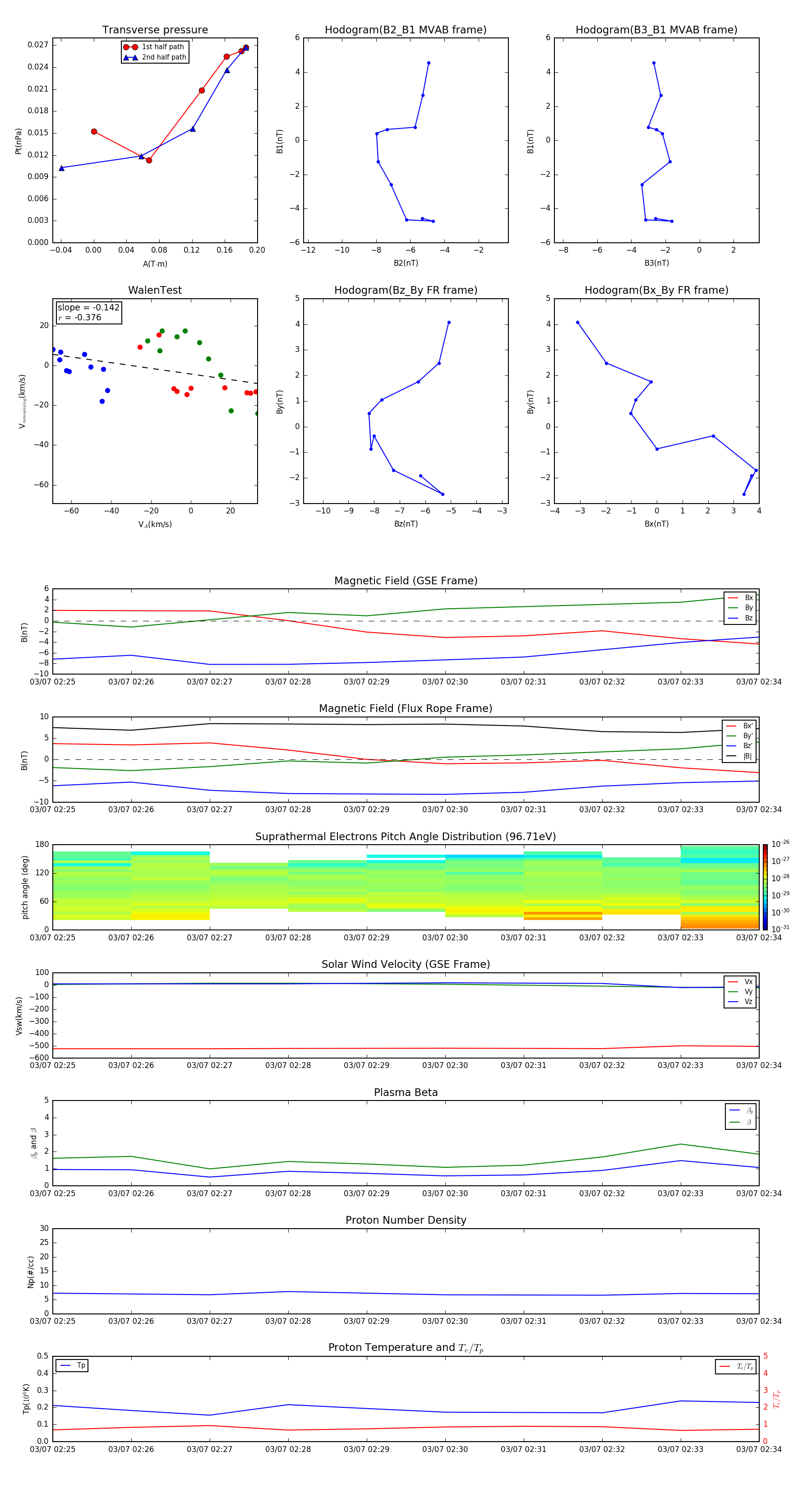Click 'Magnetic Field (GSE Frame)' title

tap(406, 580)
